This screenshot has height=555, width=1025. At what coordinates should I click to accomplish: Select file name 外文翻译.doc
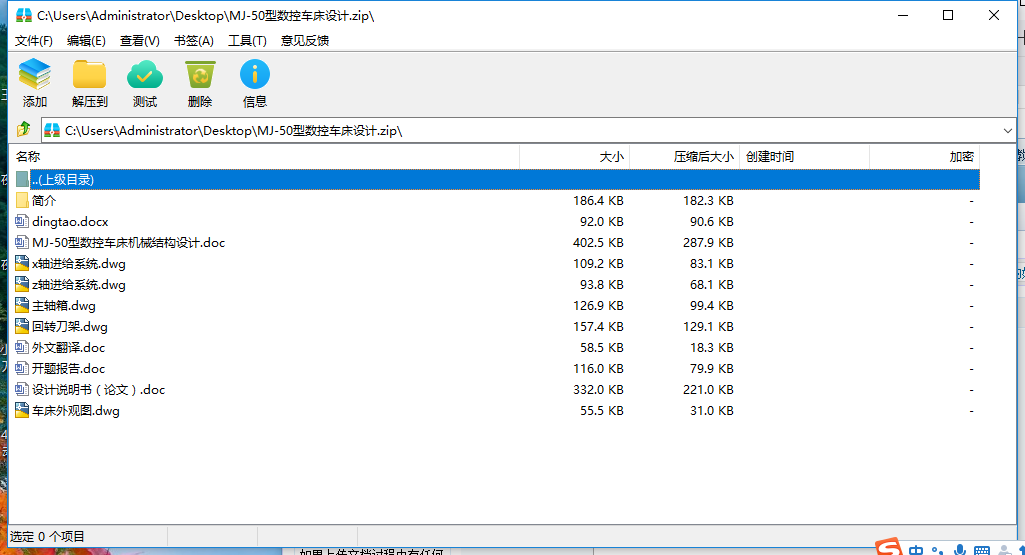click(x=68, y=347)
